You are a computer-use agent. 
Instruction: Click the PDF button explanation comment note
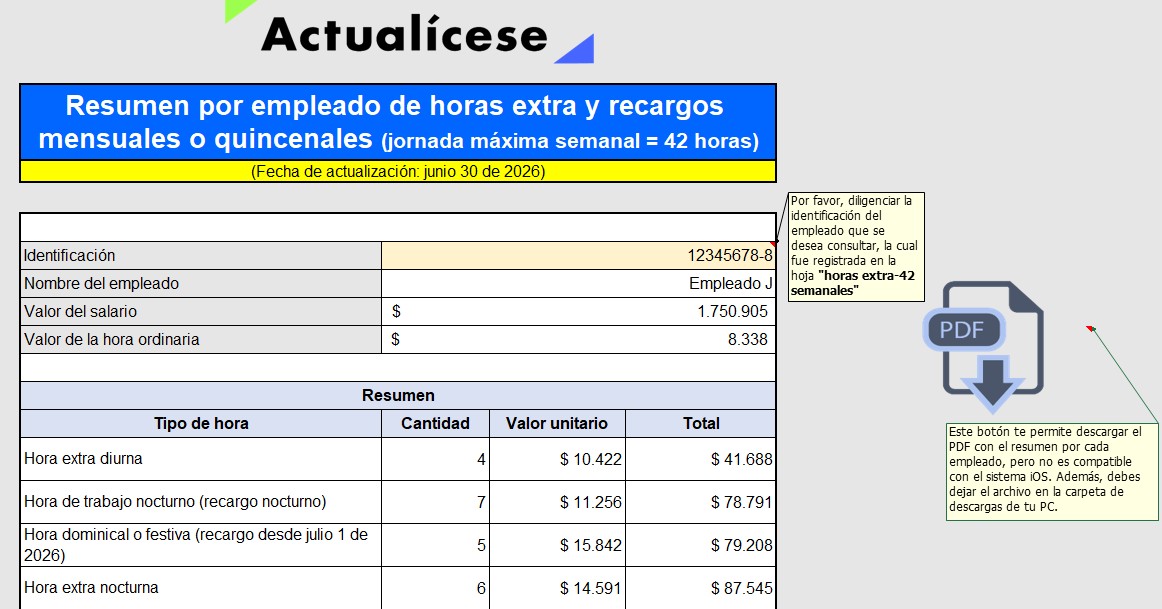1052,470
